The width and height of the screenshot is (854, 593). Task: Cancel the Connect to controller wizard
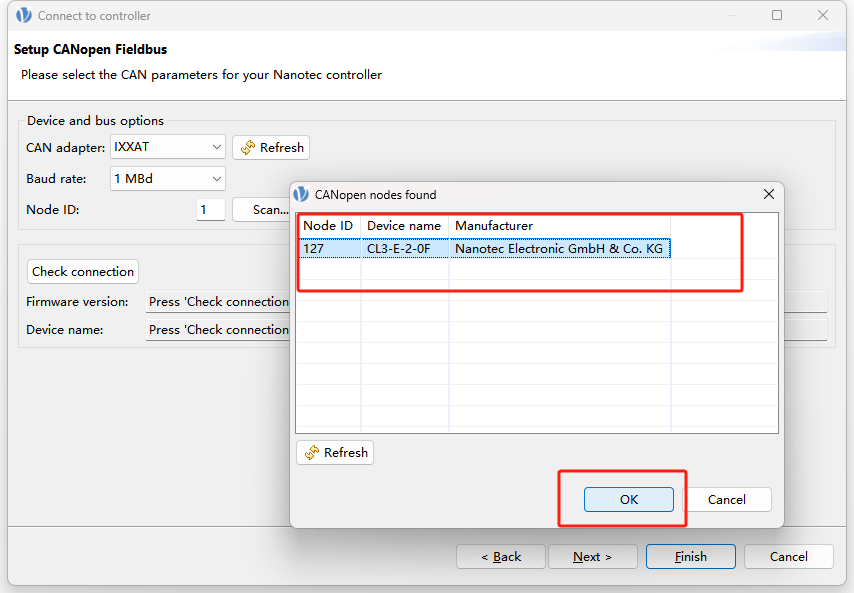[x=789, y=557]
